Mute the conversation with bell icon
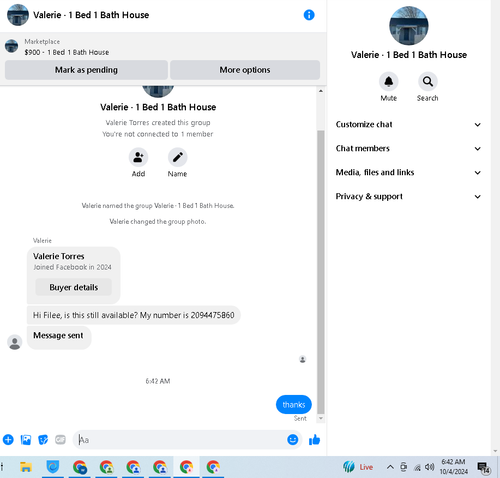The height and width of the screenshot is (478, 500). (388, 81)
